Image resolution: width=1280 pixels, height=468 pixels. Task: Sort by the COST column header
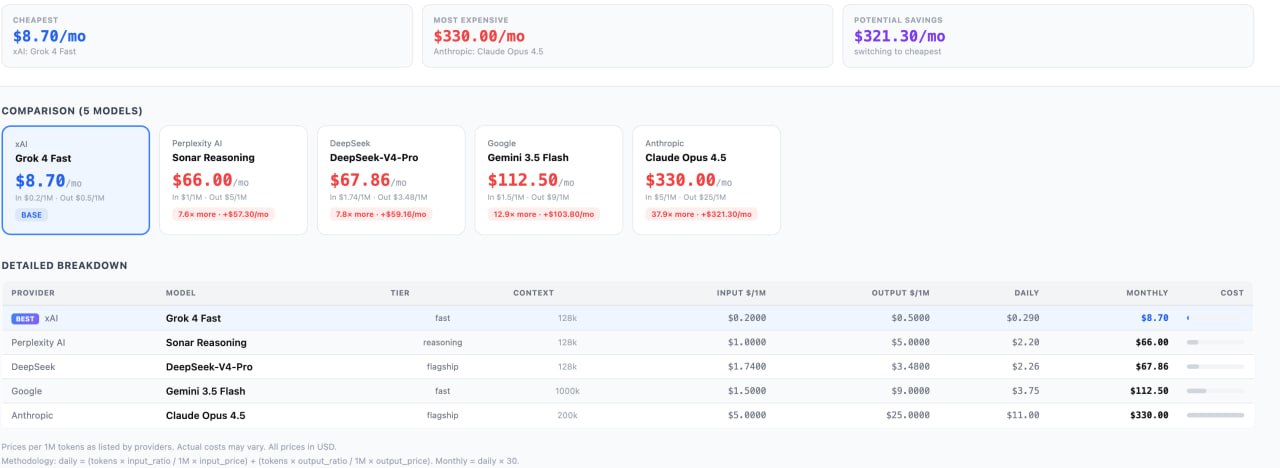click(x=1232, y=293)
